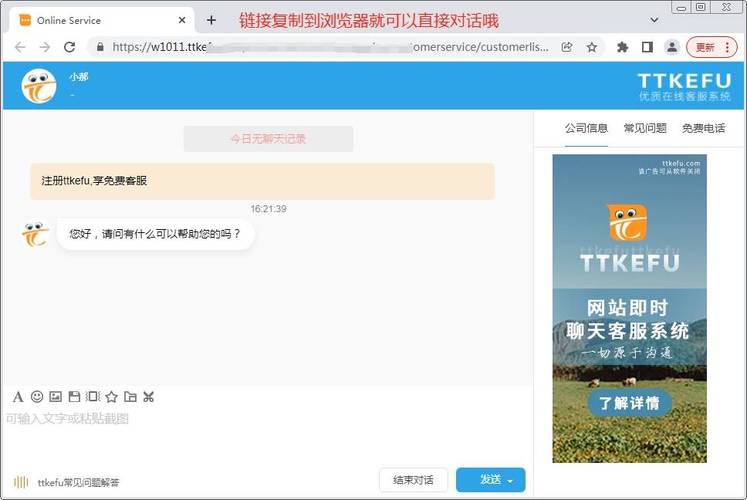Reload the page with the refresh button
The height and width of the screenshot is (500, 747).
point(69,47)
